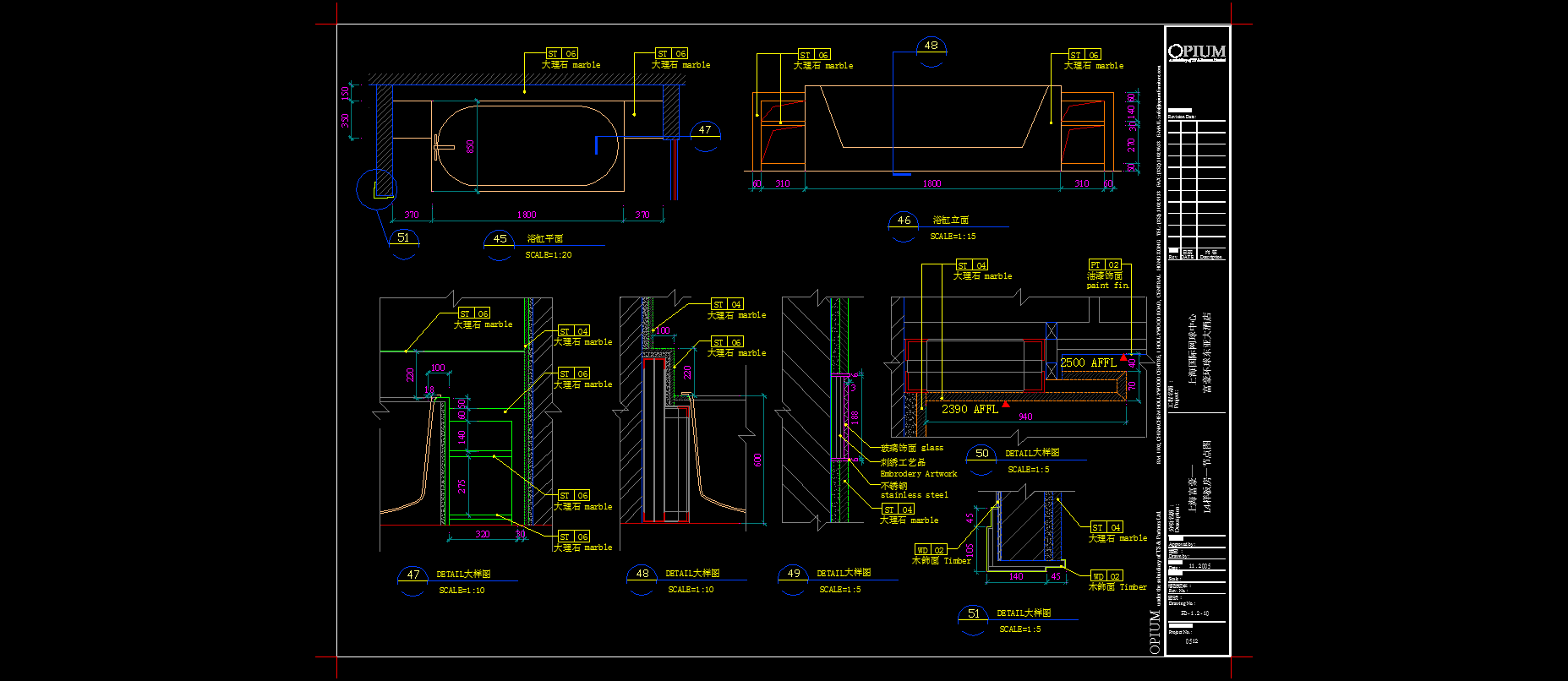Click SCALE=1:5 text under detail 51
This screenshot has height=681, width=1568.
coord(1020,629)
